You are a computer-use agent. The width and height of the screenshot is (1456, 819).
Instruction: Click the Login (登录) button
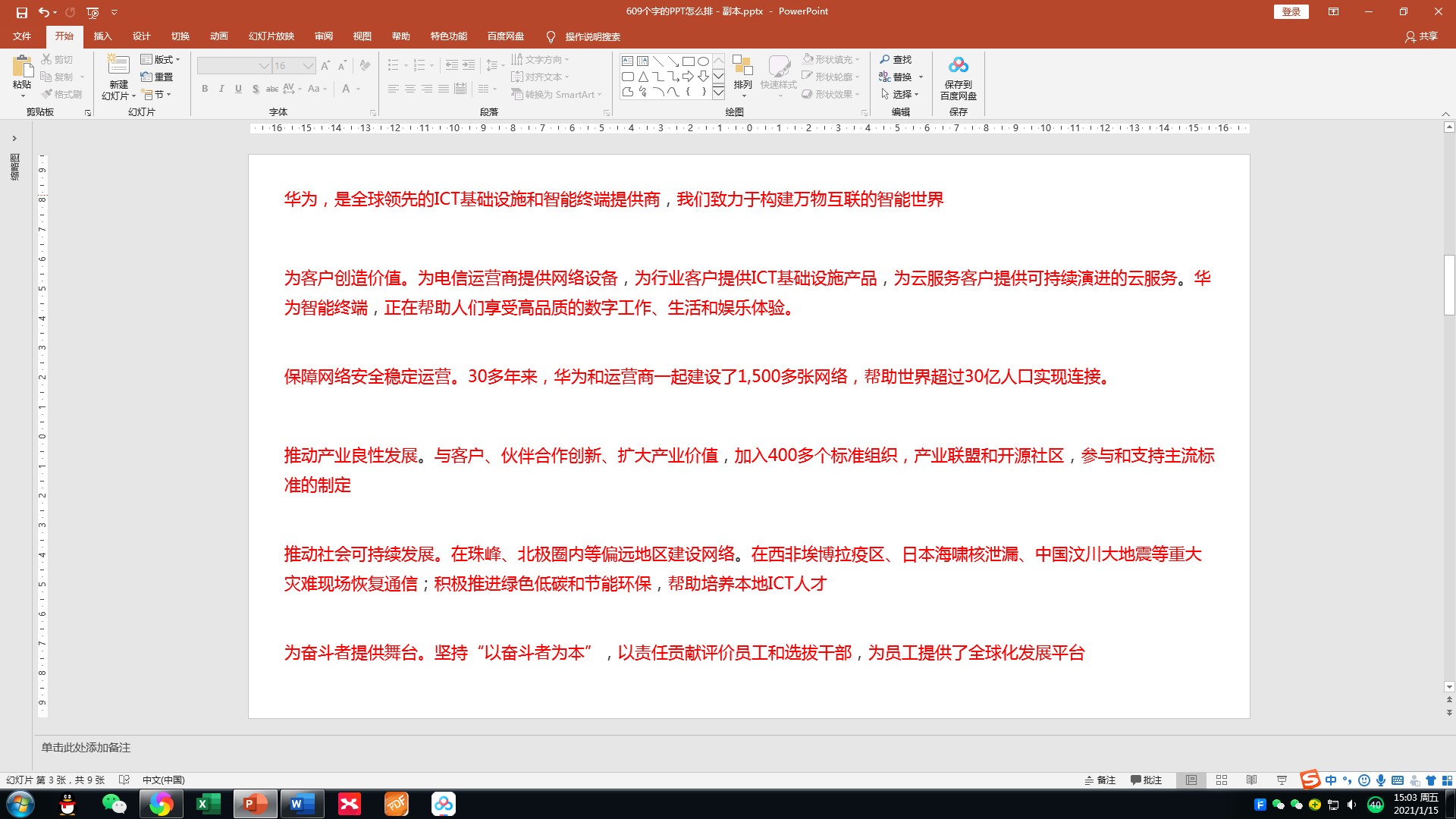tap(1291, 11)
